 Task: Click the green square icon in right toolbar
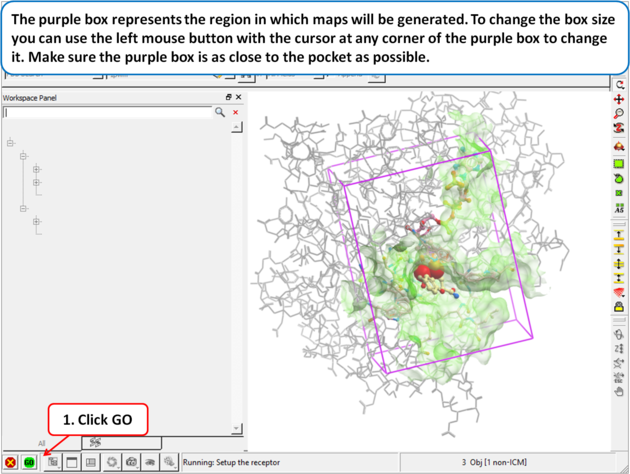[620, 163]
